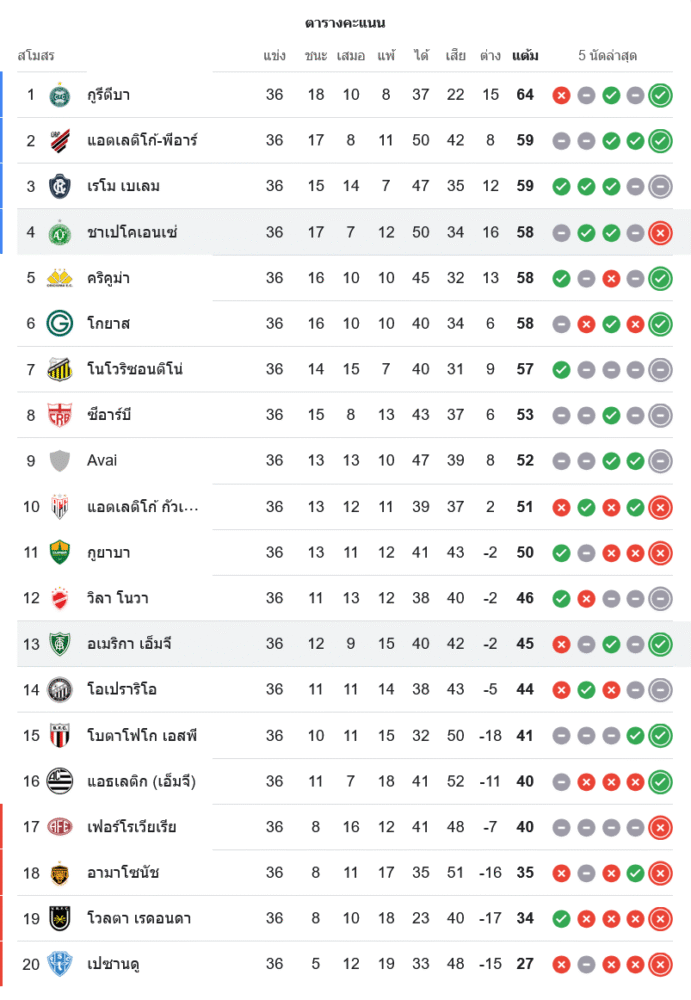The width and height of the screenshot is (691, 1000).
Task: Open the วิลา โนวา team name link
Action: pyautogui.click(x=118, y=598)
